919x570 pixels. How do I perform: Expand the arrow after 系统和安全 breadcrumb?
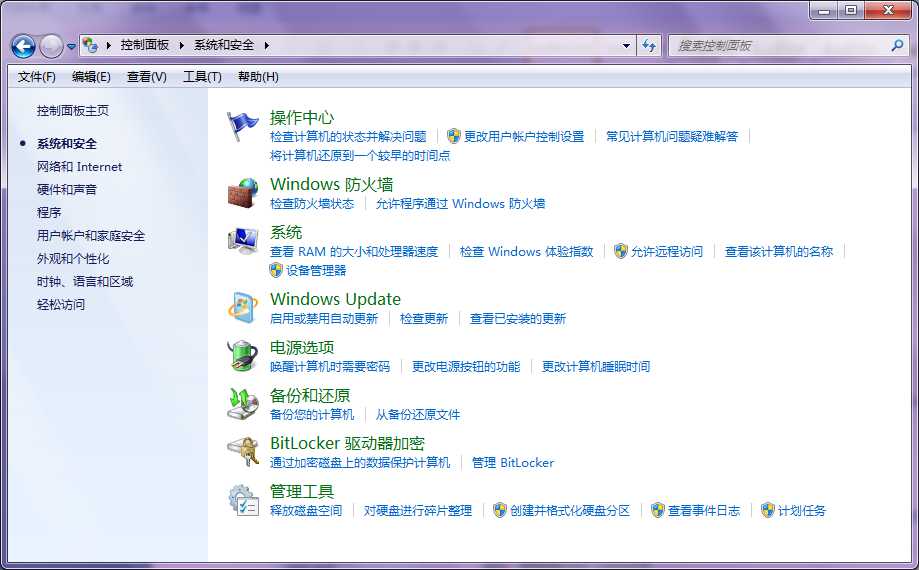click(x=267, y=45)
